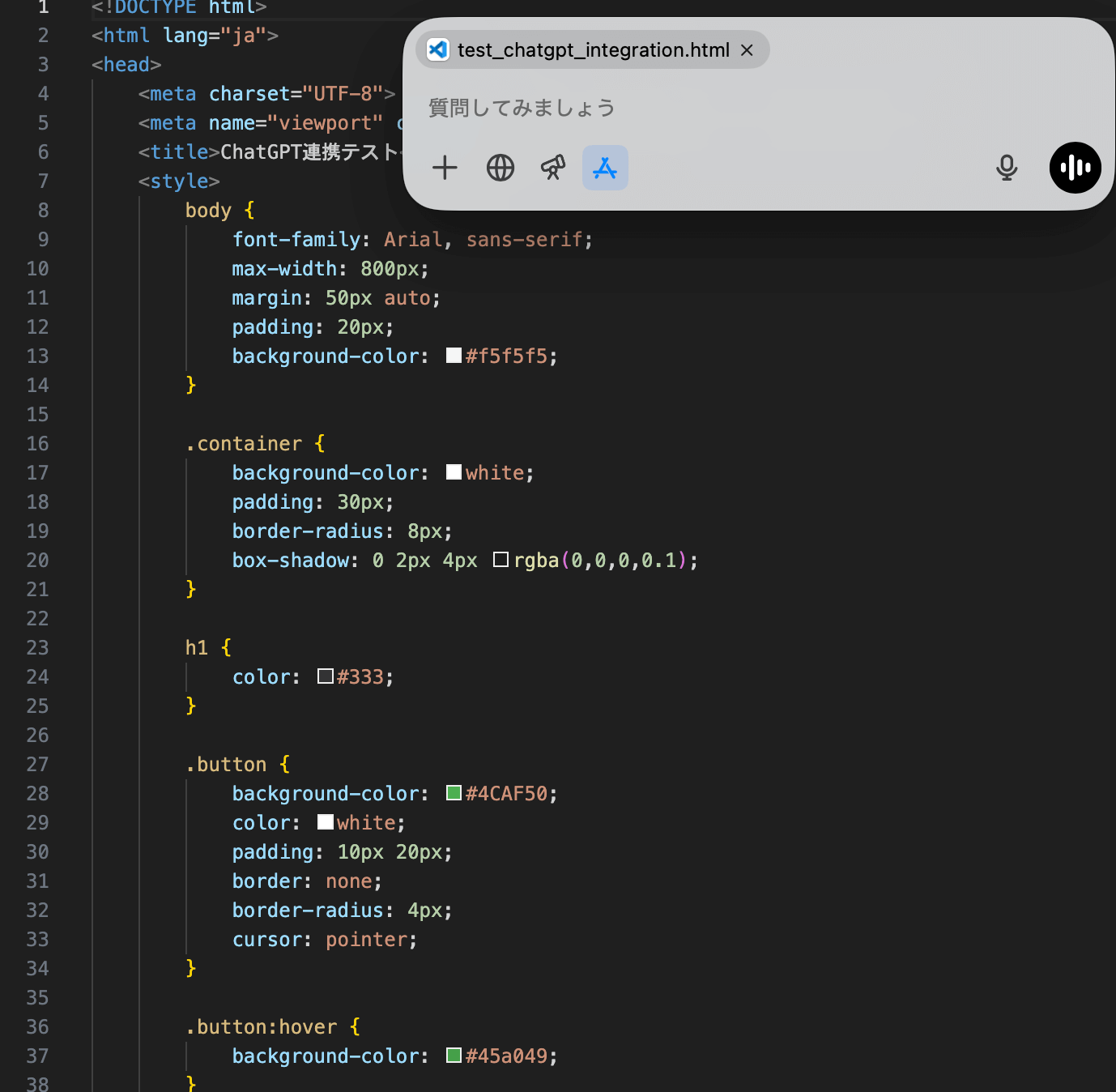1116x1092 pixels.
Task: Click the #45a049 hover color swatch
Action: (454, 1056)
